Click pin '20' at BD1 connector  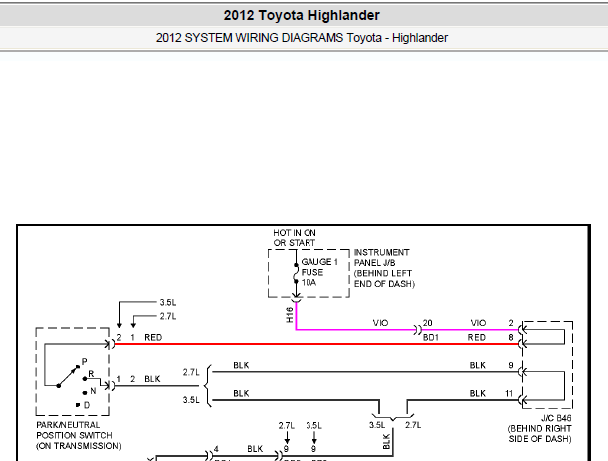point(427,323)
